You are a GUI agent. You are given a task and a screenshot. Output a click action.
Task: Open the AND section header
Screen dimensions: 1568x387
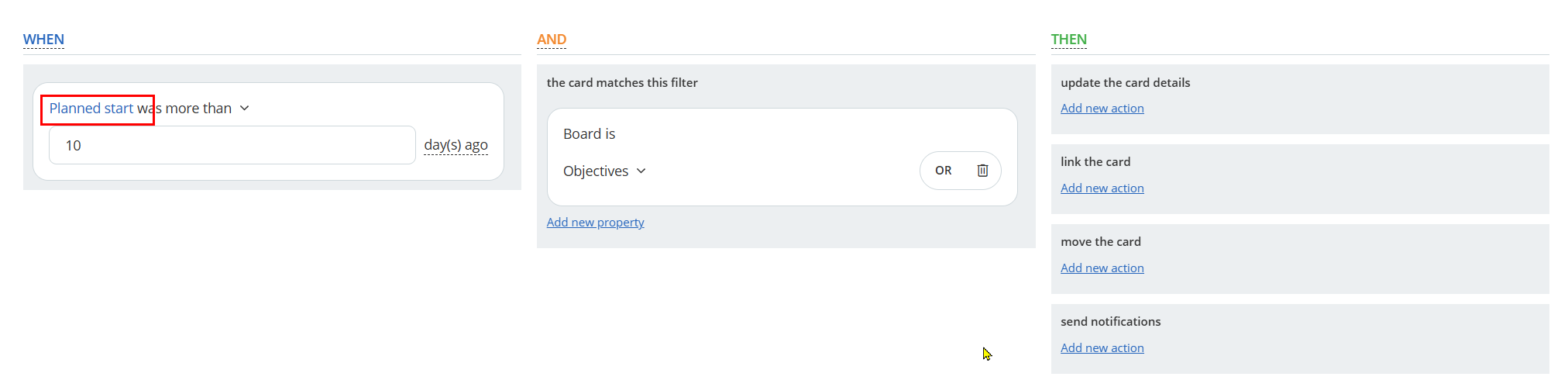[x=552, y=40]
